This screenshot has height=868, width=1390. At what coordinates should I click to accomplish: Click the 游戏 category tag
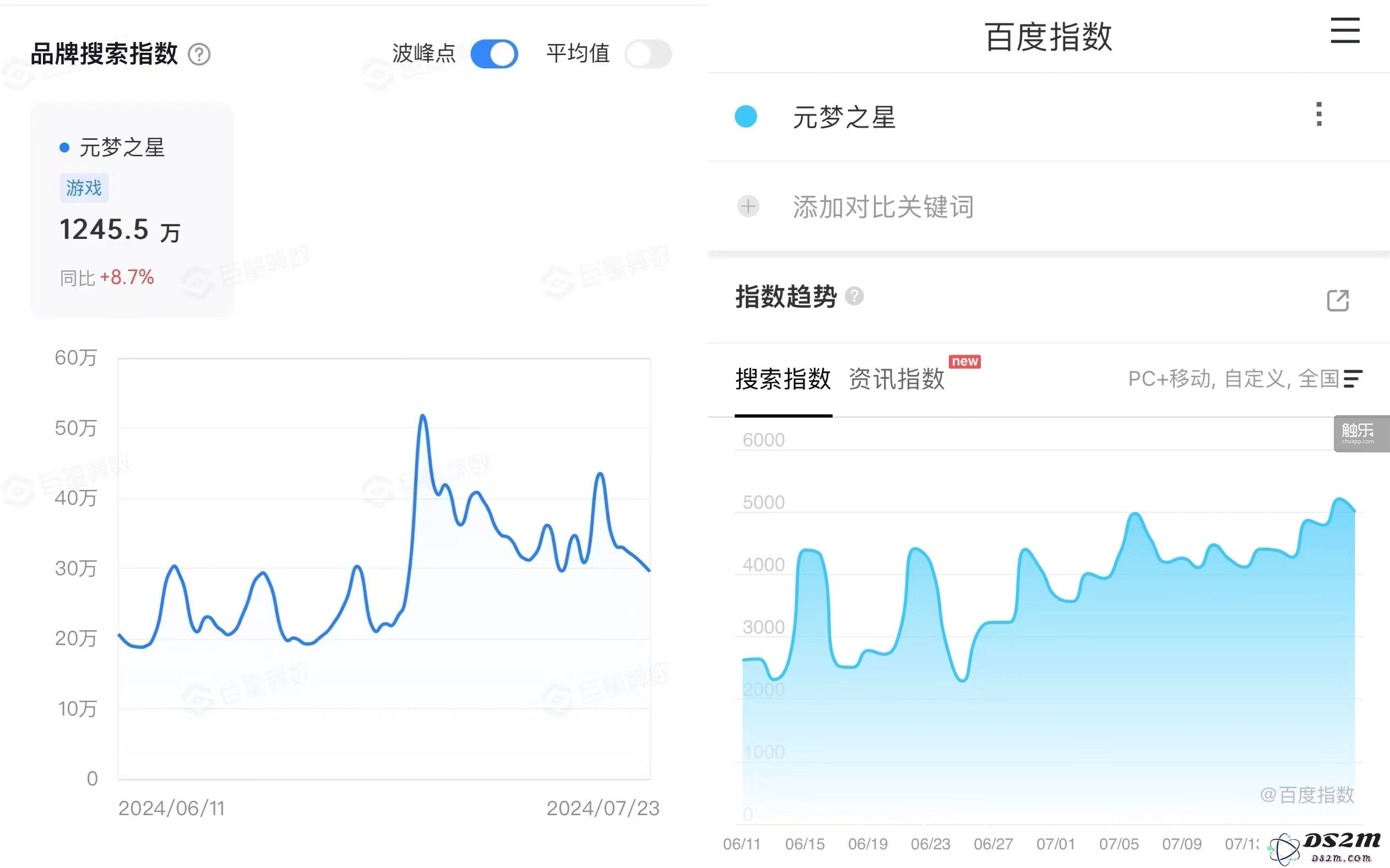(x=84, y=188)
